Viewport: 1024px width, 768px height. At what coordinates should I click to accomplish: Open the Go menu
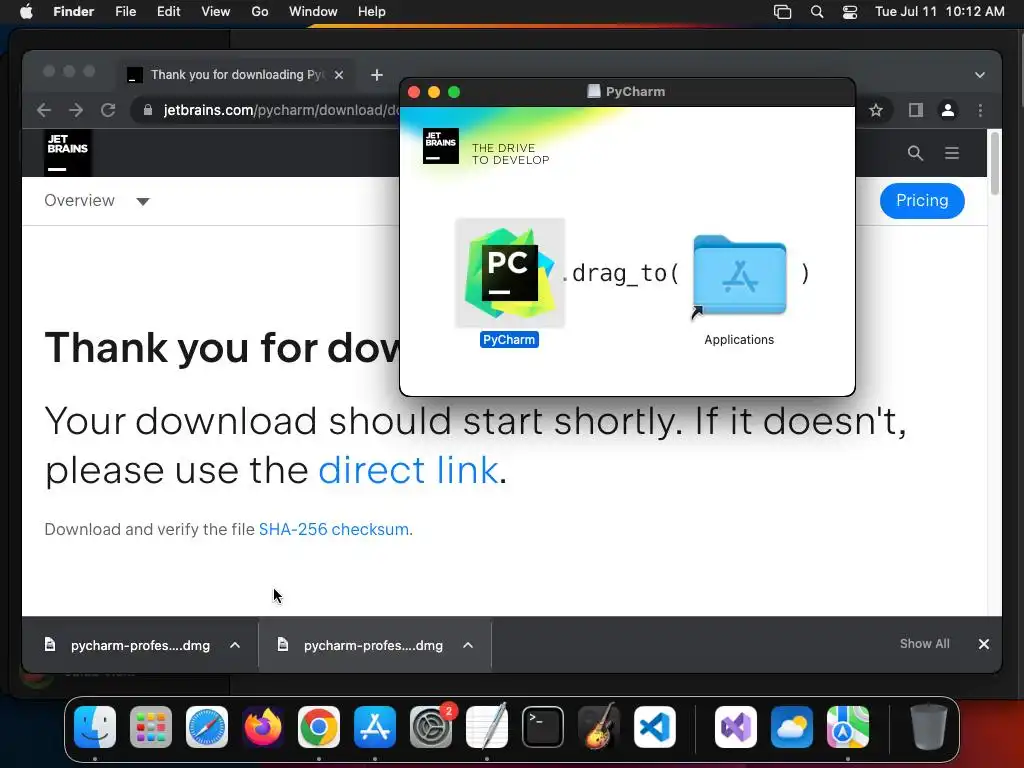point(260,12)
